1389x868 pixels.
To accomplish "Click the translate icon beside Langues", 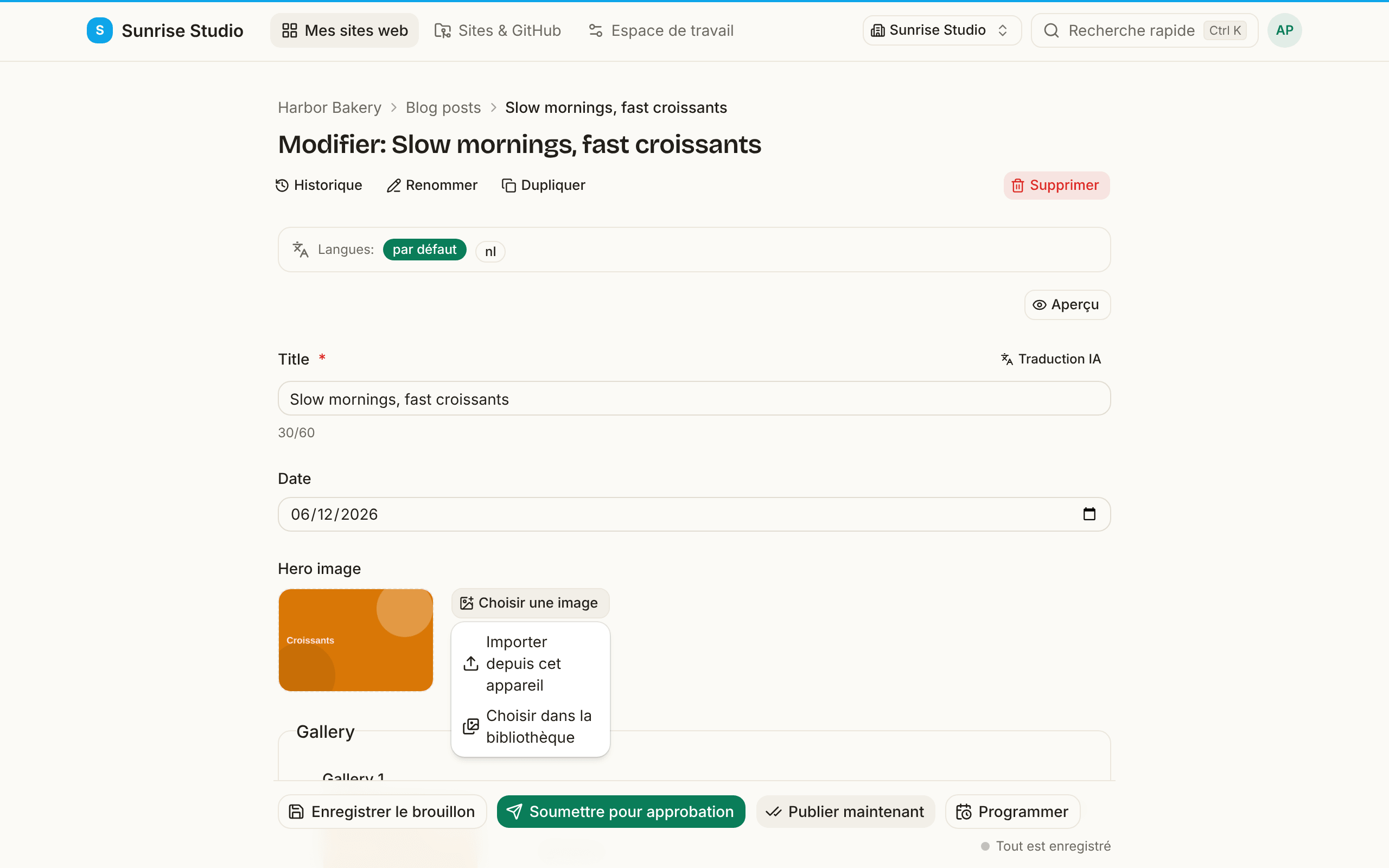I will (x=301, y=250).
